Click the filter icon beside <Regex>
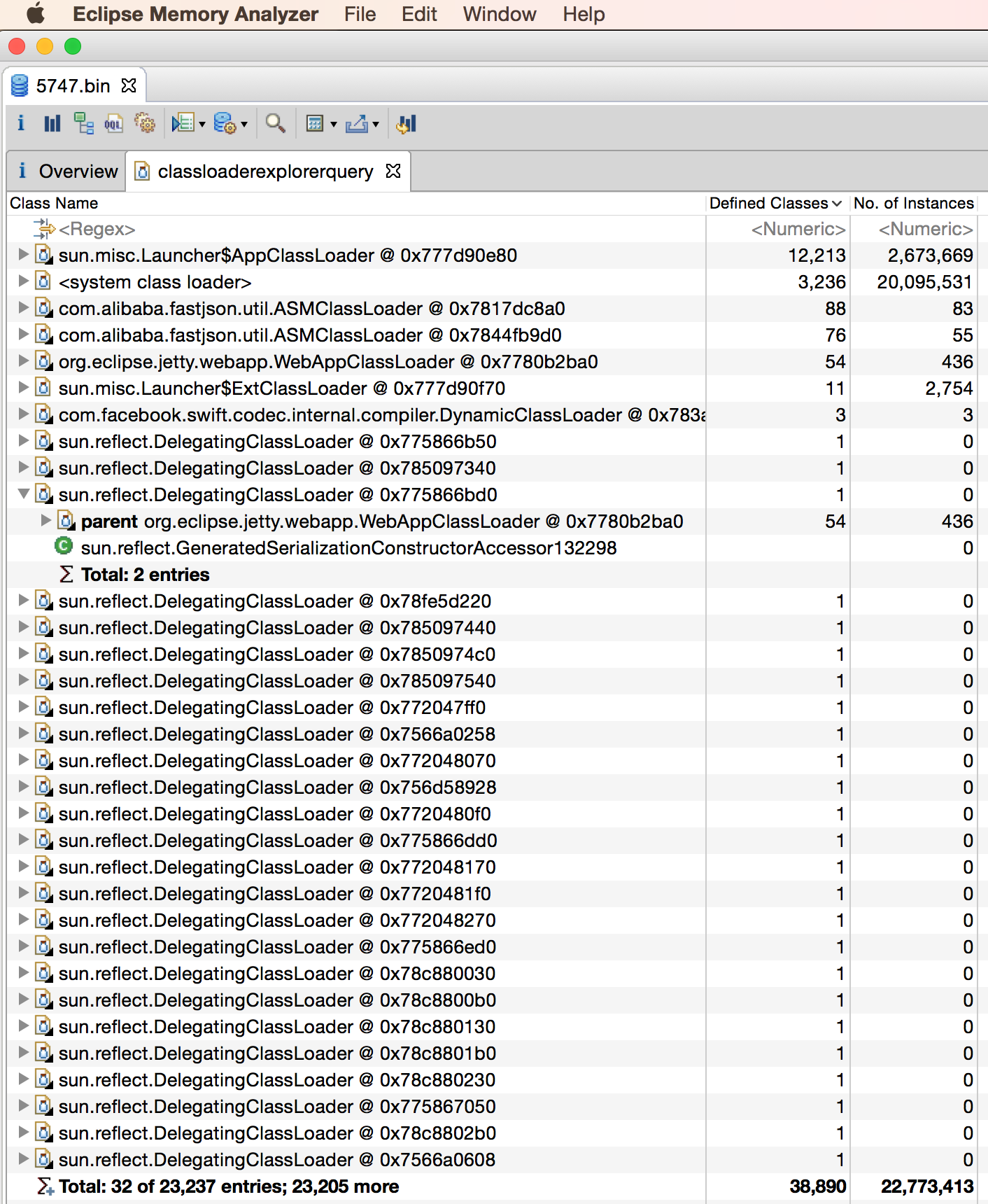This screenshot has height=1204, width=988. [x=44, y=228]
